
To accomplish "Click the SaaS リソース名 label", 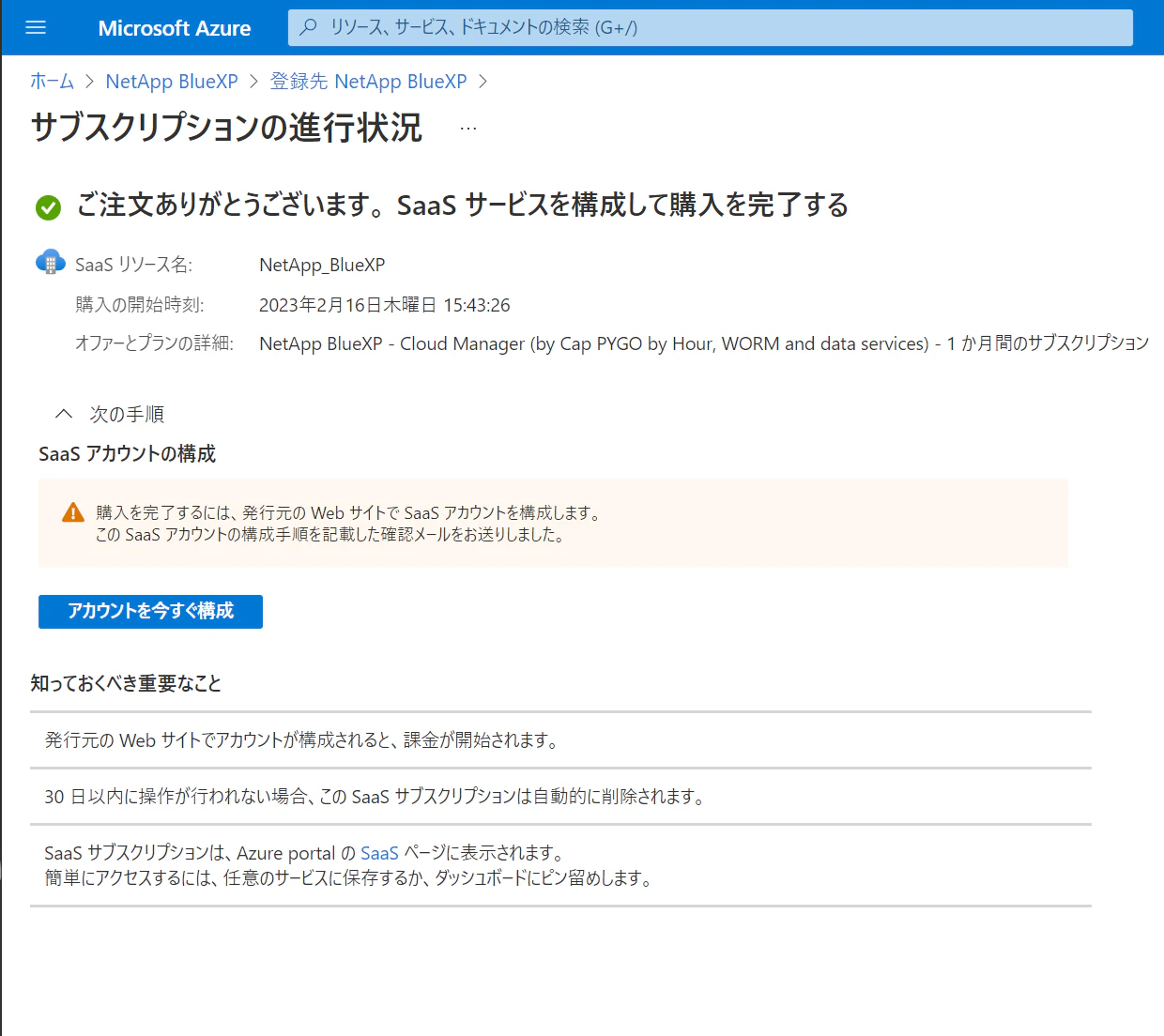I will pyautogui.click(x=133, y=265).
